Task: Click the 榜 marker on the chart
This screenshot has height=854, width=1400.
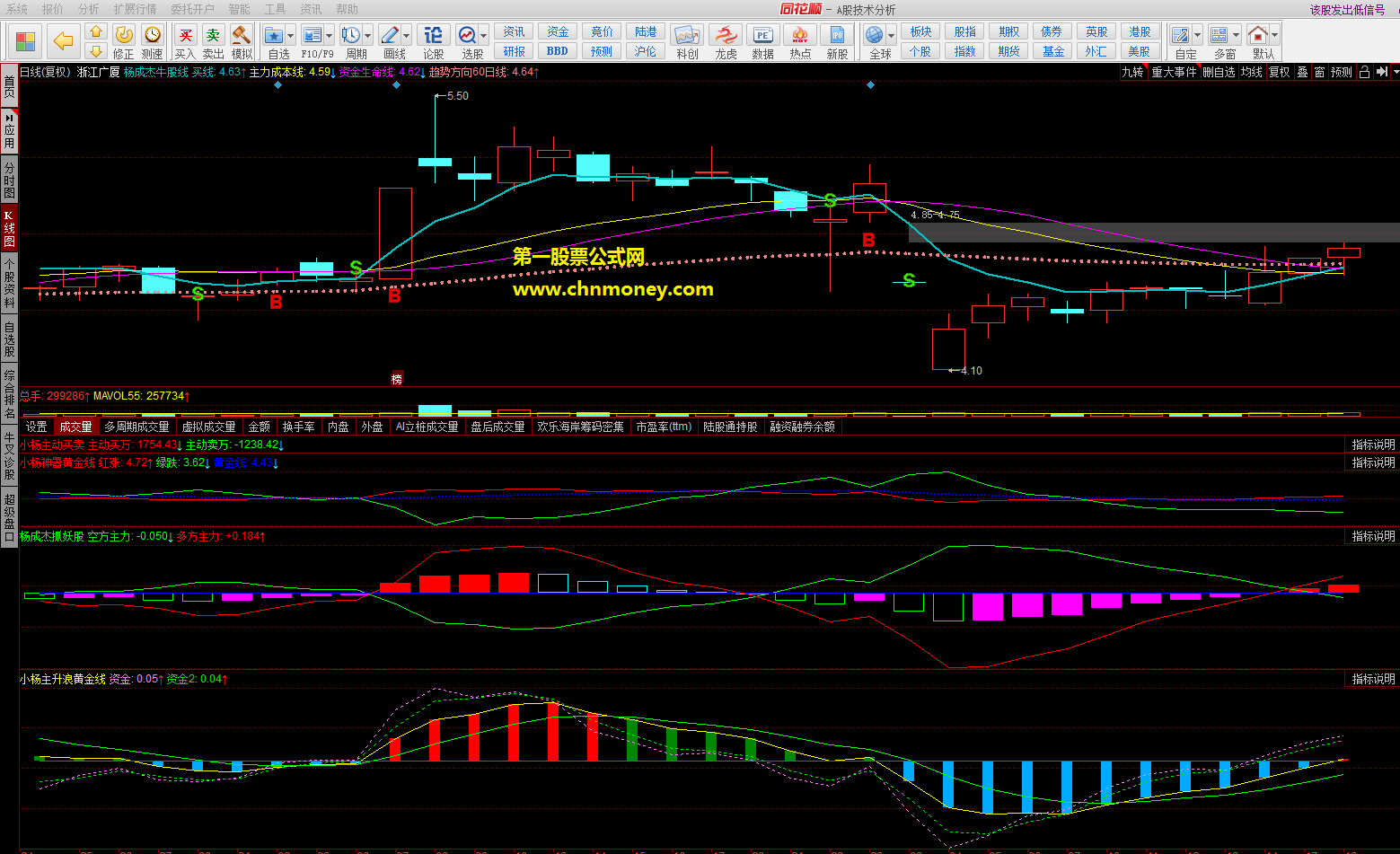Action: pos(397,379)
